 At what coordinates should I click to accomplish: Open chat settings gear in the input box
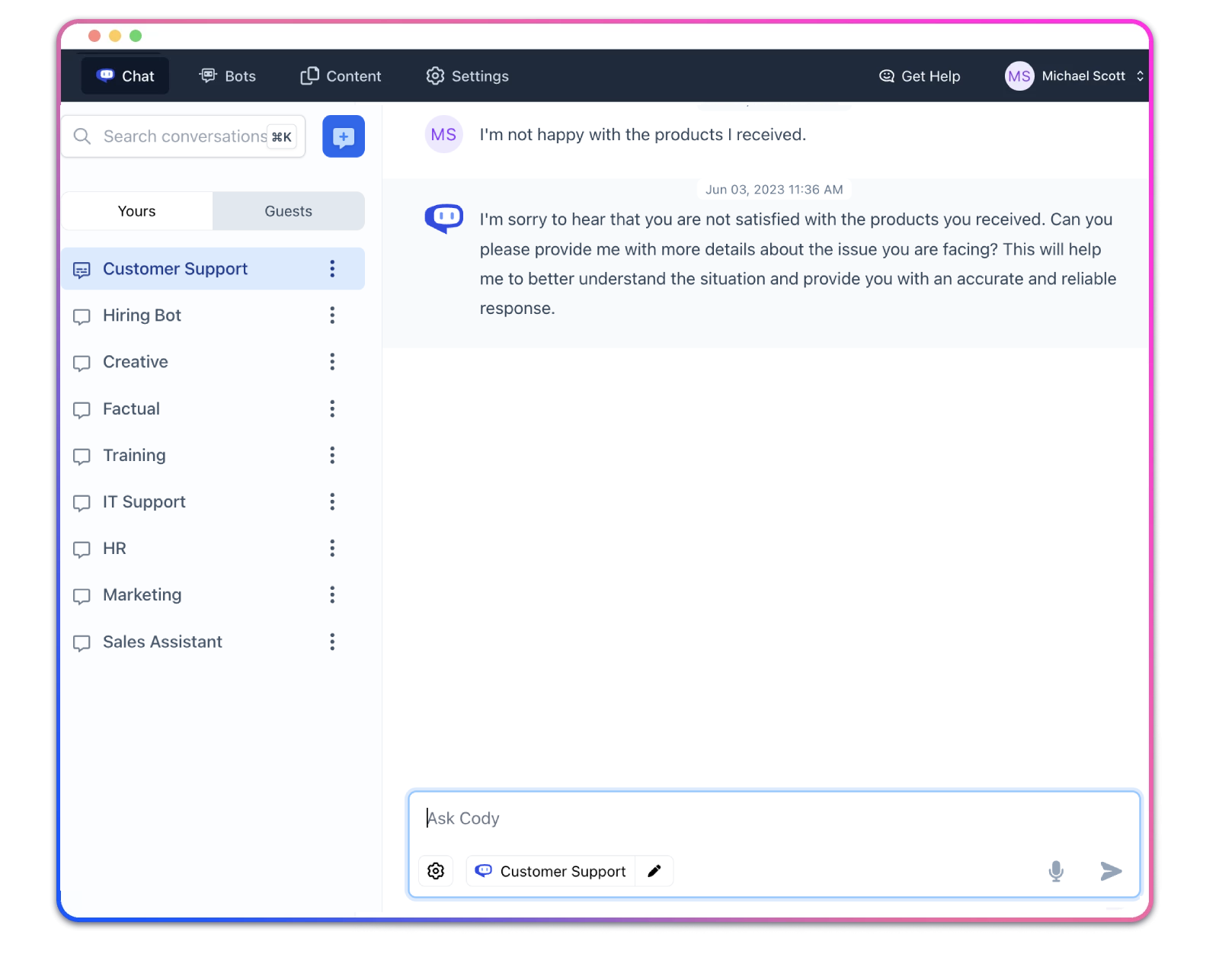[436, 871]
